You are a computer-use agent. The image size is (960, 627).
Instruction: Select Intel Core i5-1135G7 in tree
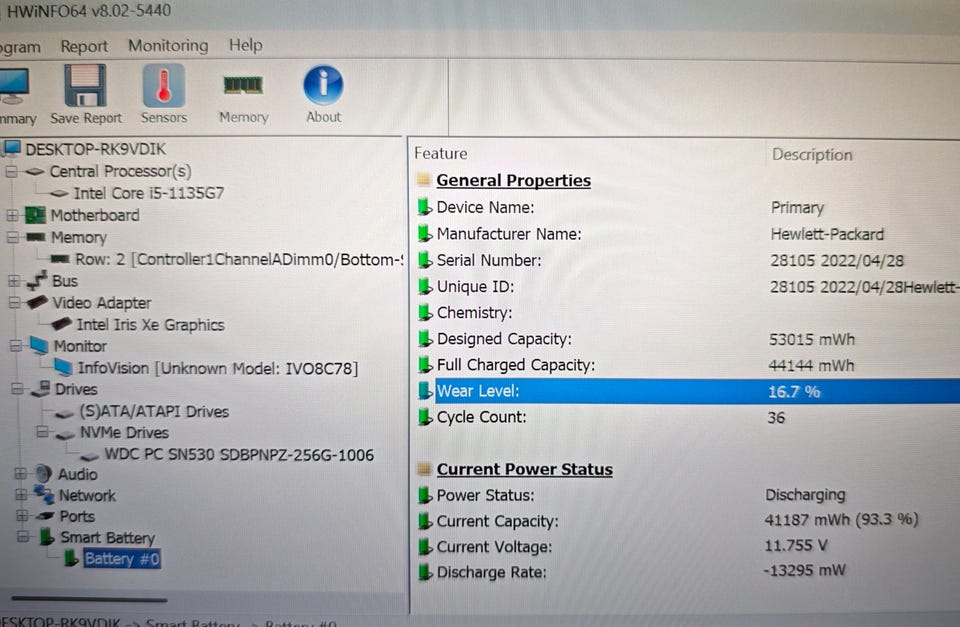[149, 193]
